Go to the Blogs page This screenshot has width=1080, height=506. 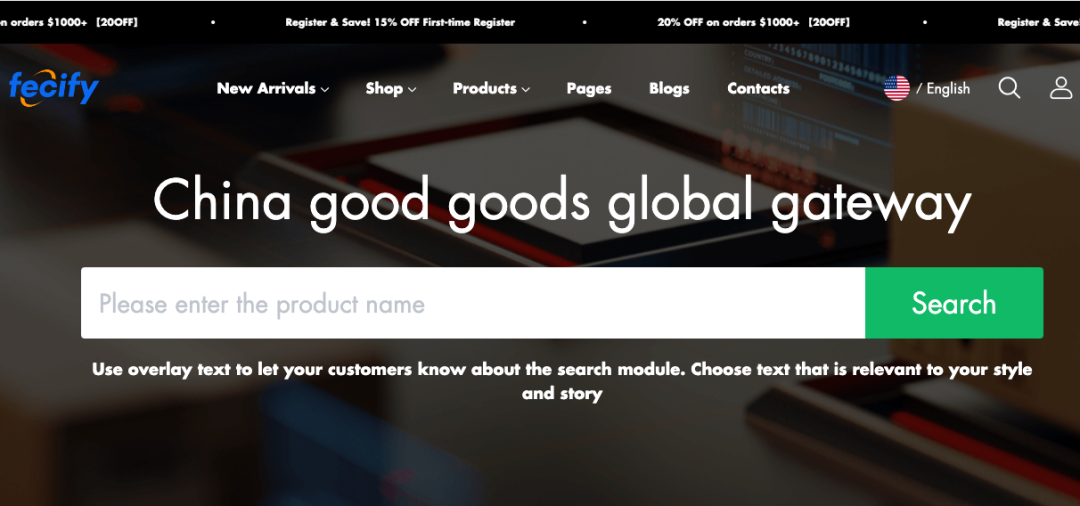click(x=669, y=89)
